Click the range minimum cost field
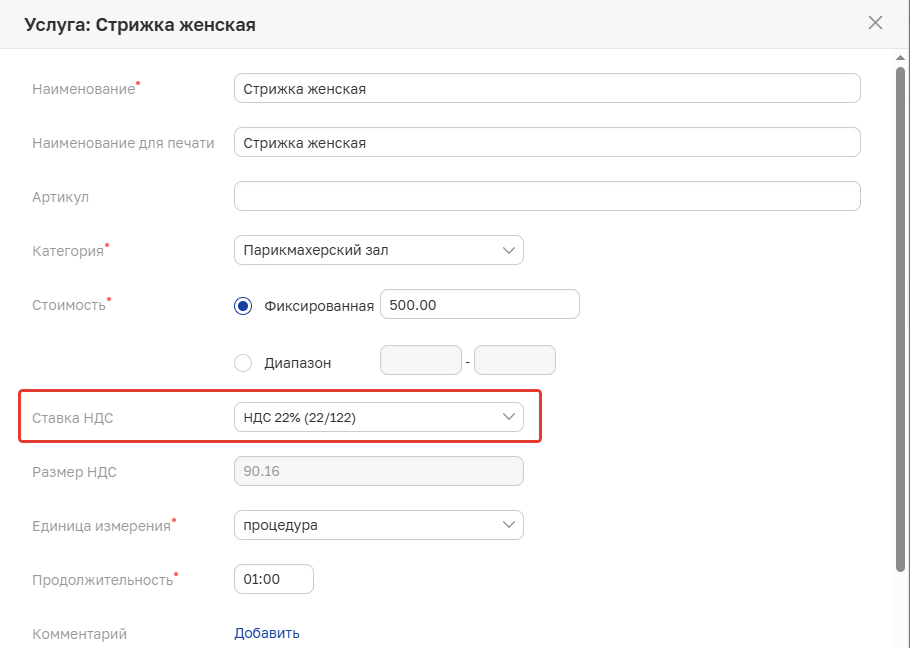This screenshot has width=910, height=648. pos(421,360)
